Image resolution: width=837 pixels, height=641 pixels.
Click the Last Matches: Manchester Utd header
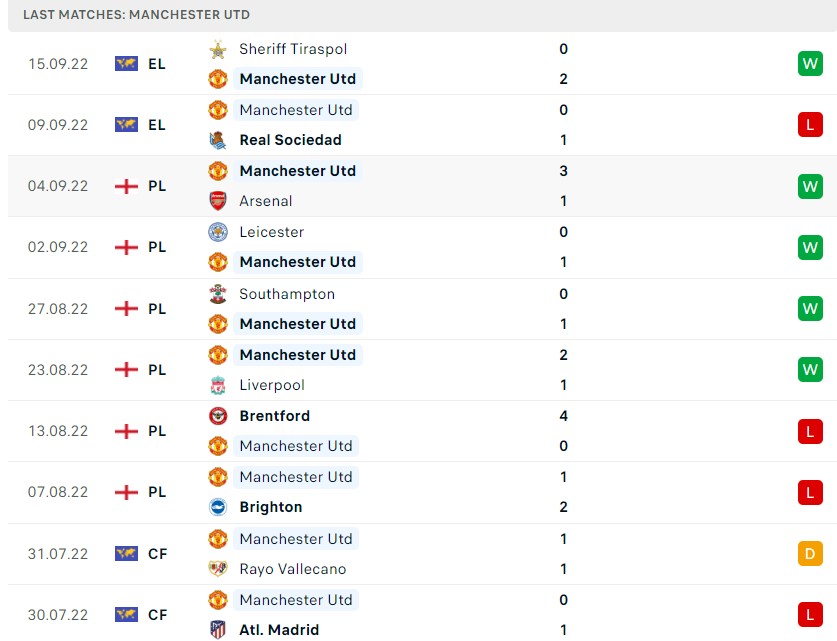[x=137, y=15]
